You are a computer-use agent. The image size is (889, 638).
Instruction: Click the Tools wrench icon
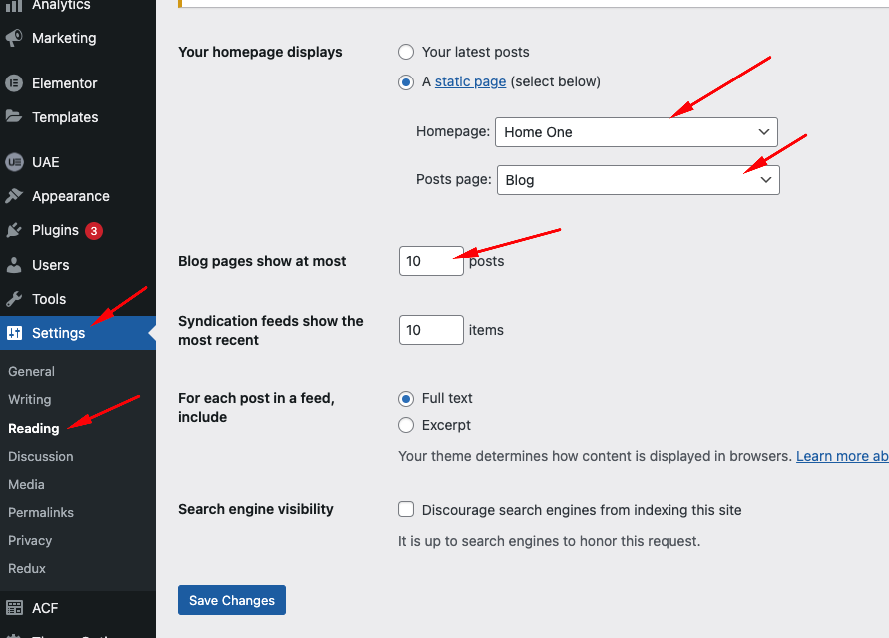click(14, 299)
